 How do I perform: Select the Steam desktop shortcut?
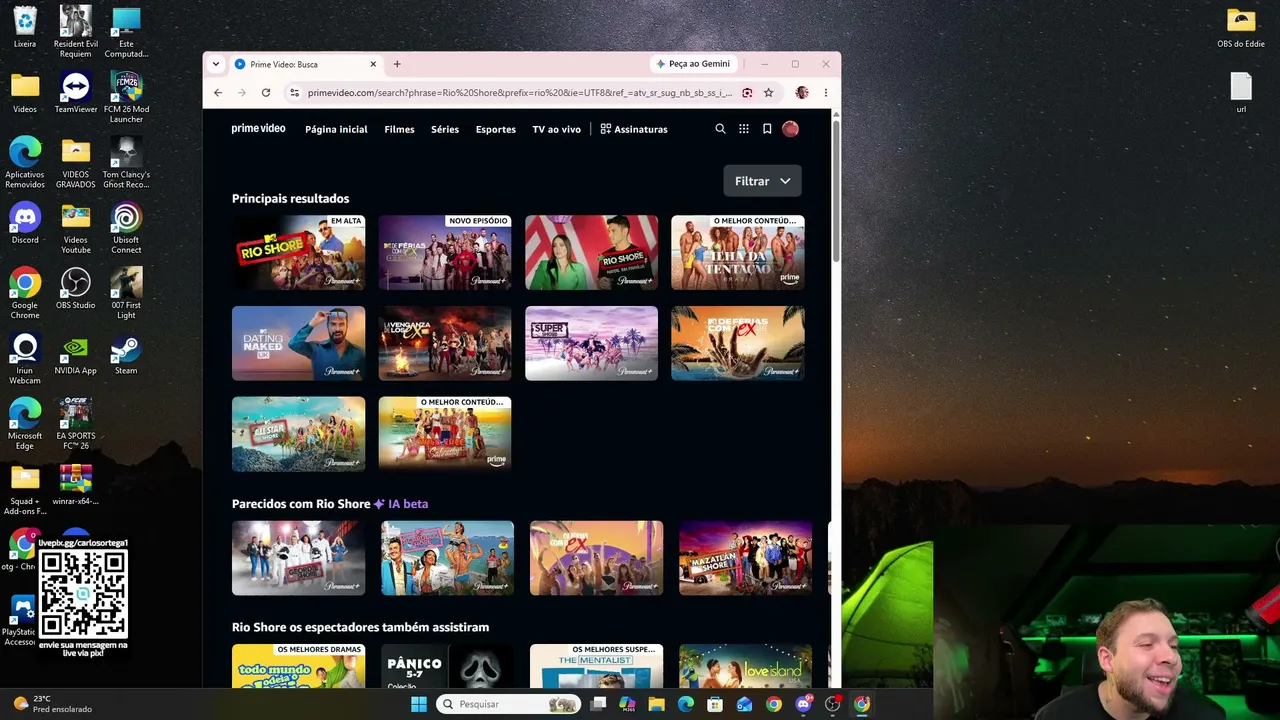pyautogui.click(x=126, y=354)
